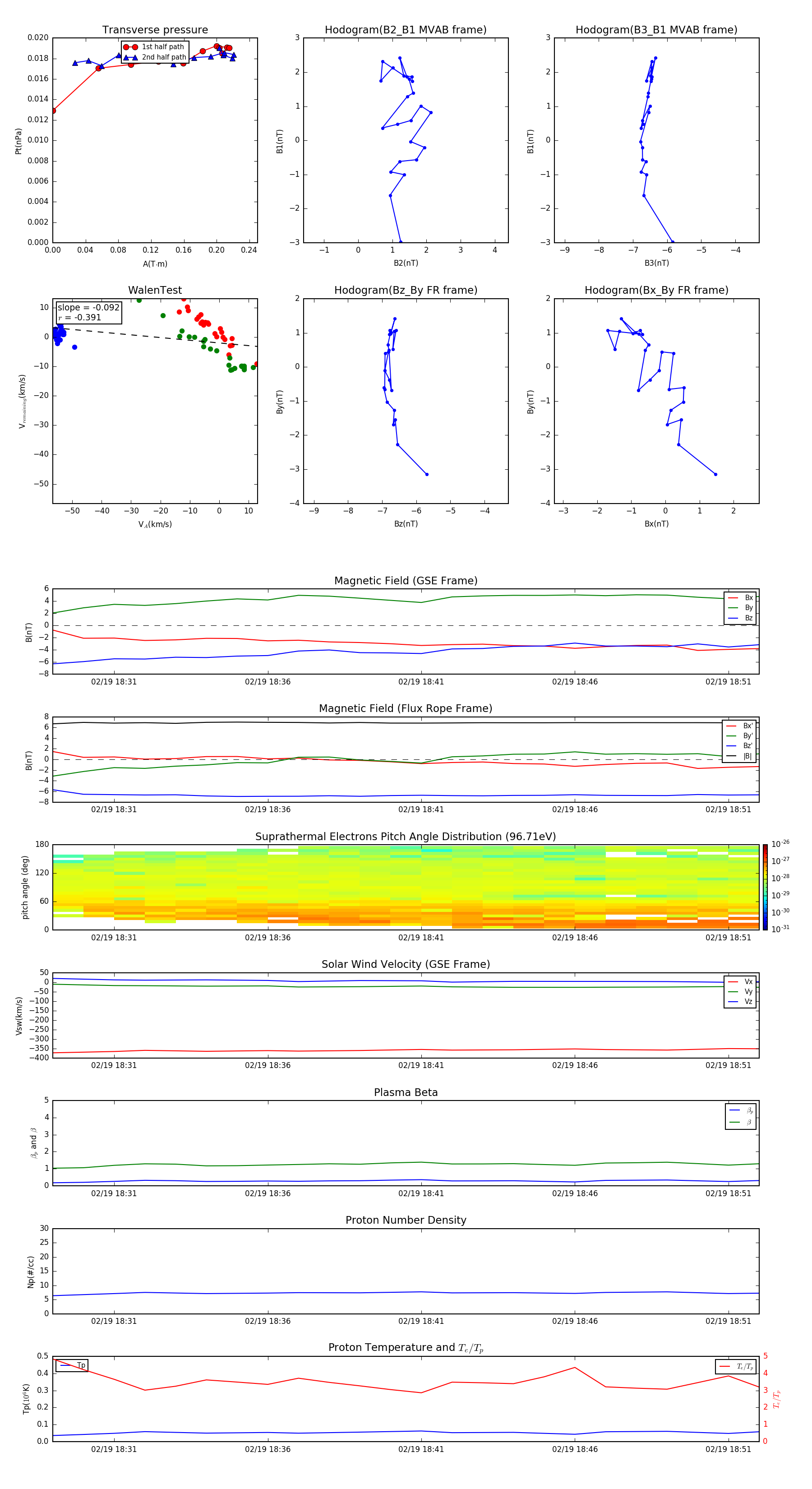Click the "A(T·m)" x-axis label
The height and width of the screenshot is (1489, 812).
point(155,264)
